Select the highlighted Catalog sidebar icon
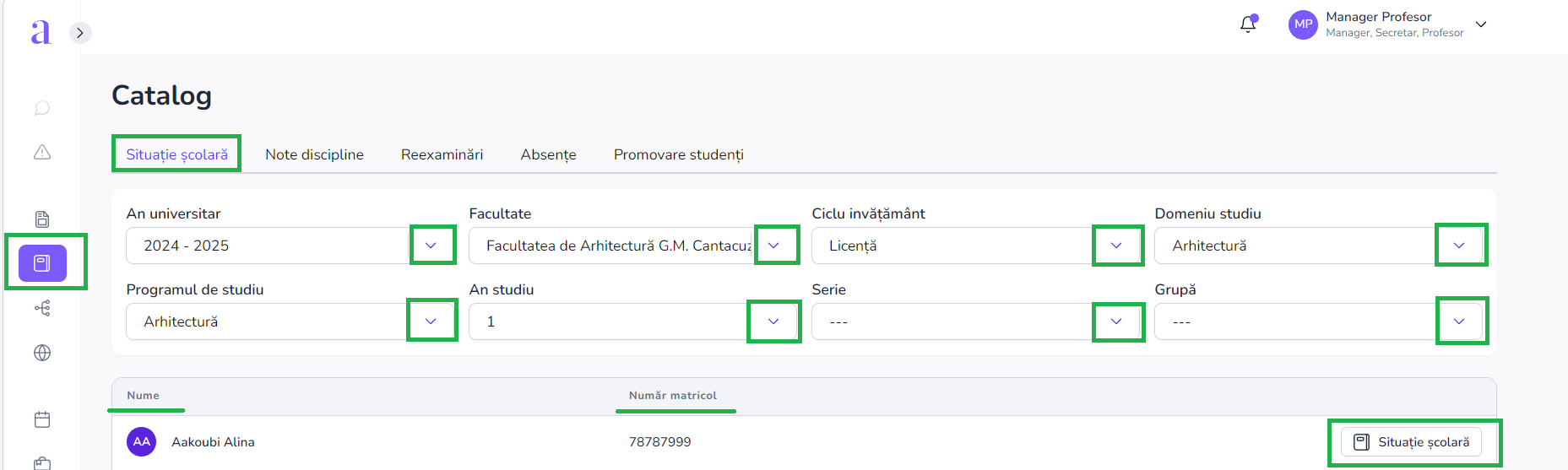Viewport: 1568px width, 470px height. click(x=42, y=263)
